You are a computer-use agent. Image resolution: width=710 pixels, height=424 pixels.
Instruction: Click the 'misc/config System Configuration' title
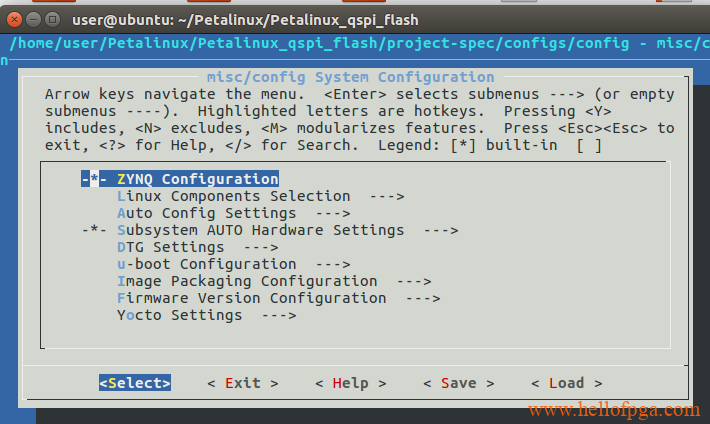(350, 77)
